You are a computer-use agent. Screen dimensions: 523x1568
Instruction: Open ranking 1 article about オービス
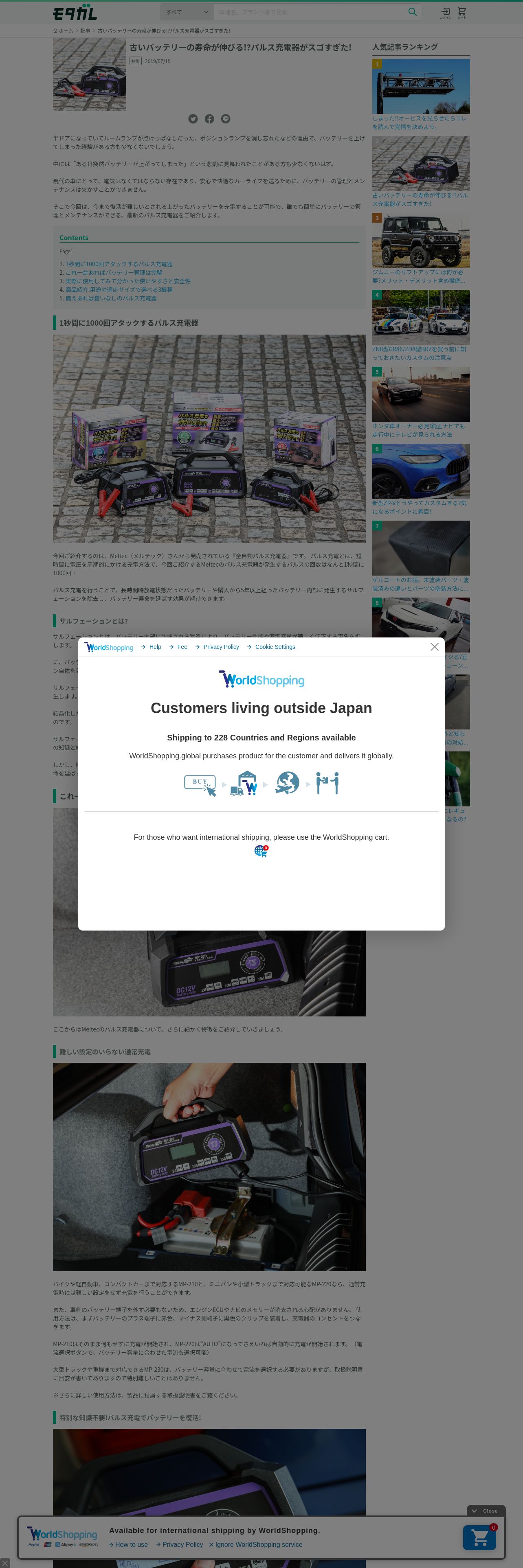[x=421, y=86]
